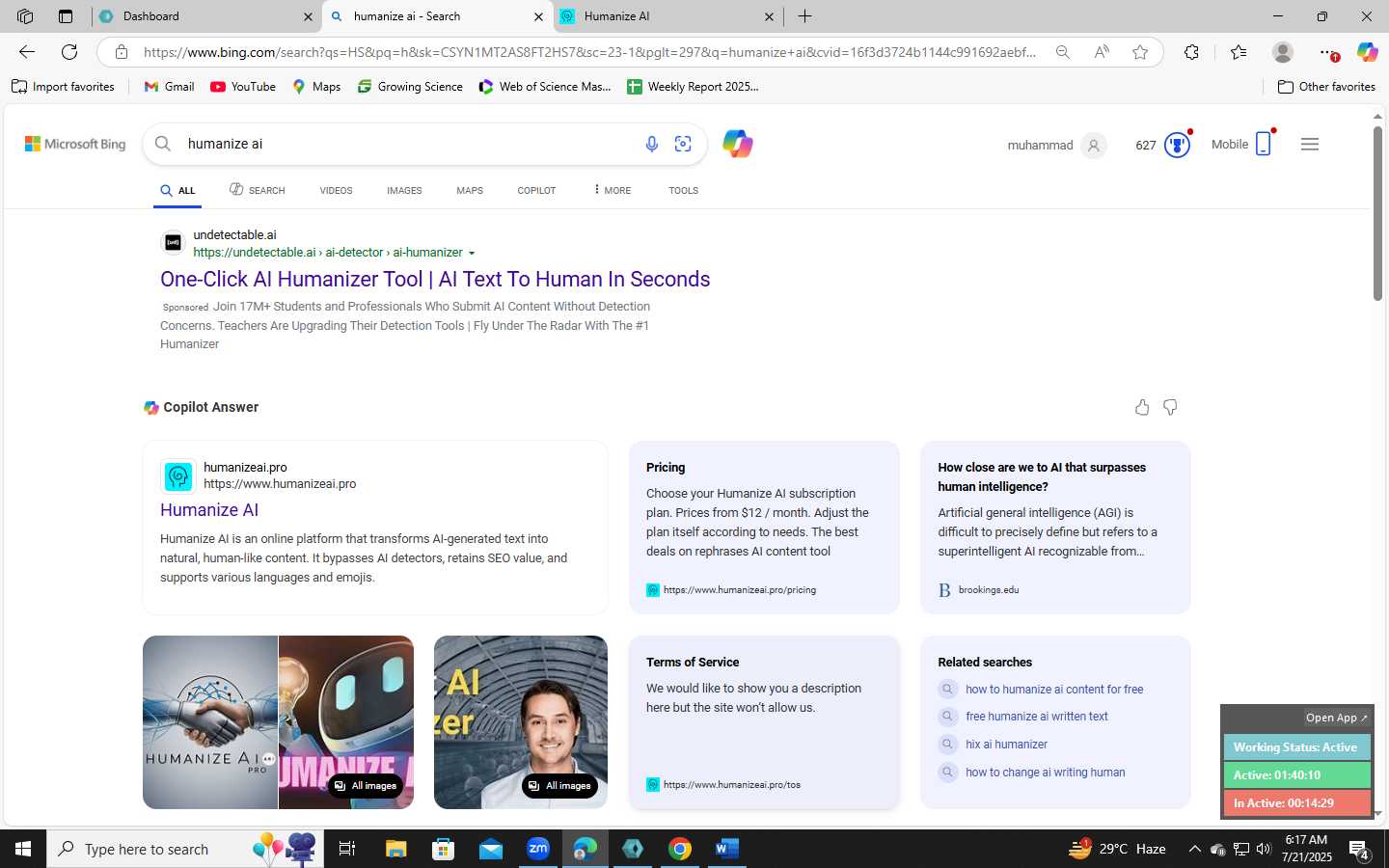The width and height of the screenshot is (1389, 868).
Task: Search using an image icon
Action: coord(683,144)
